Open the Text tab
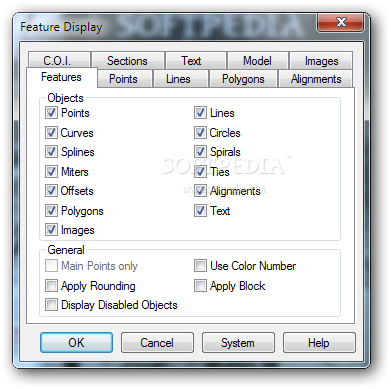The width and height of the screenshot is (391, 389). click(x=196, y=61)
